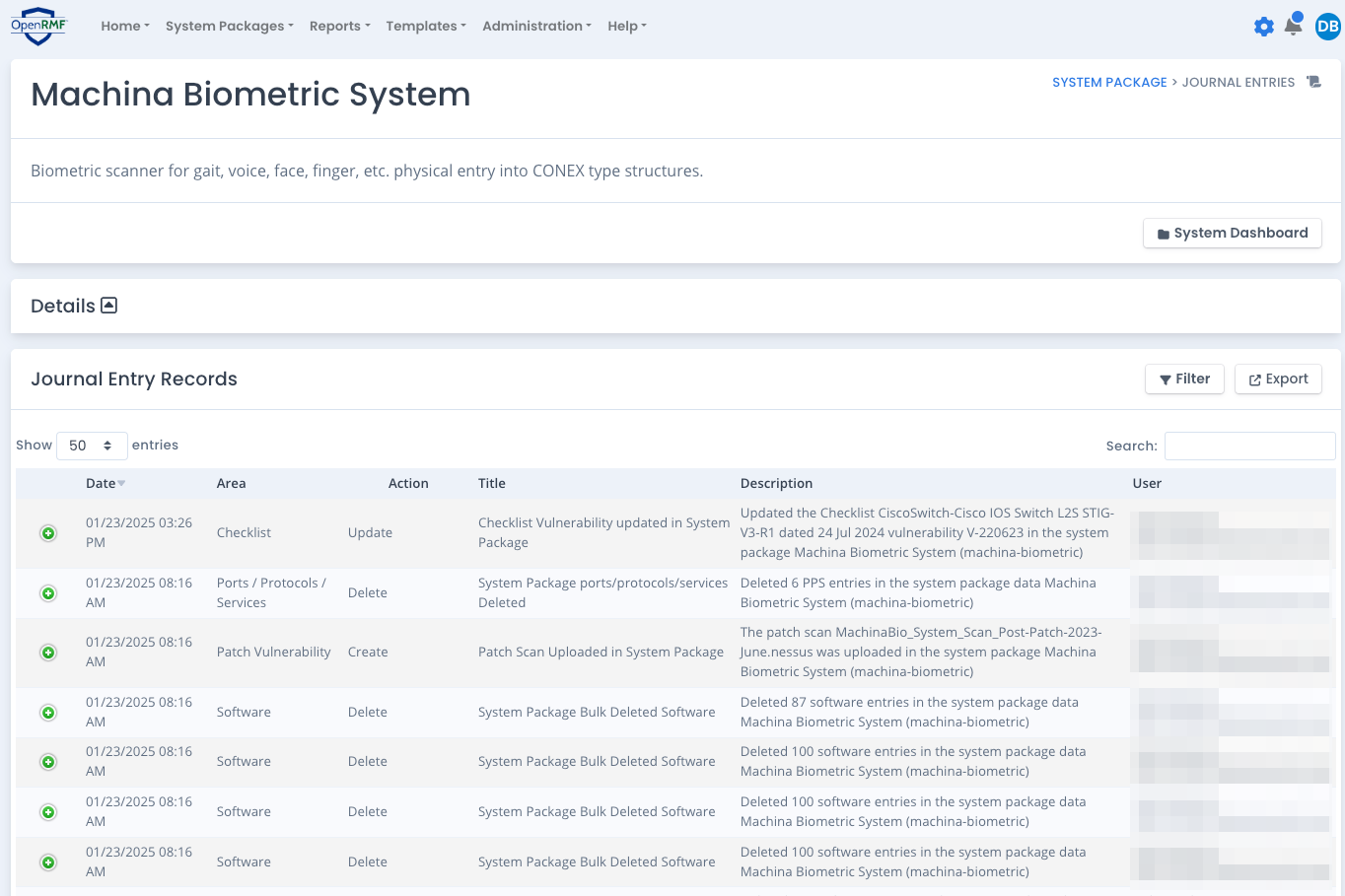Screen dimensions: 1345x896
Task: Click the OpenRMF shield logo
Action: click(39, 27)
